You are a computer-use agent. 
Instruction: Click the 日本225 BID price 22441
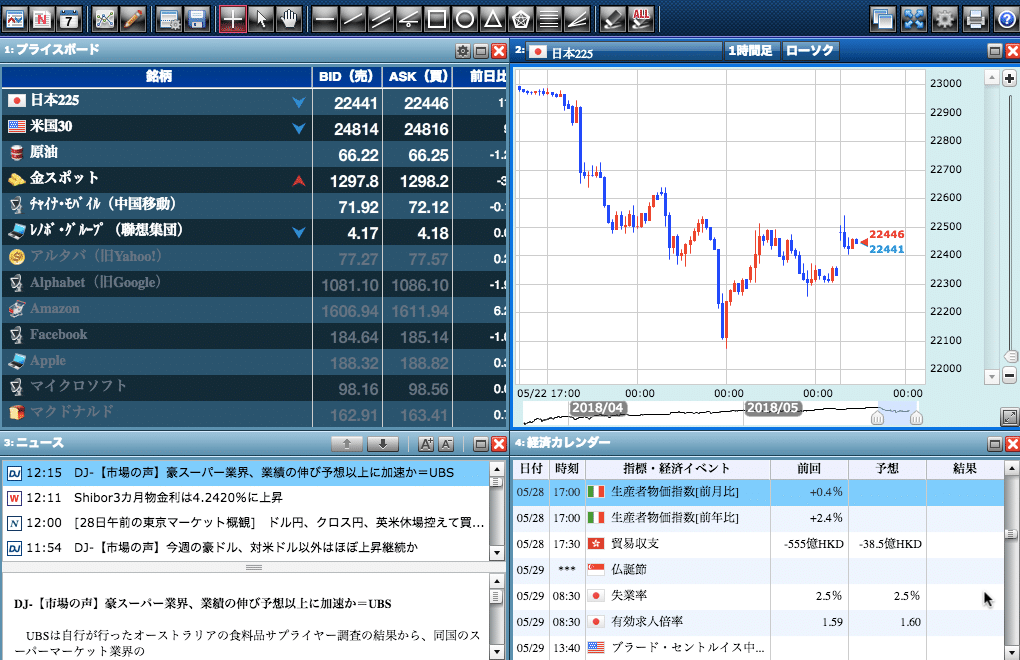pyautogui.click(x=355, y=103)
